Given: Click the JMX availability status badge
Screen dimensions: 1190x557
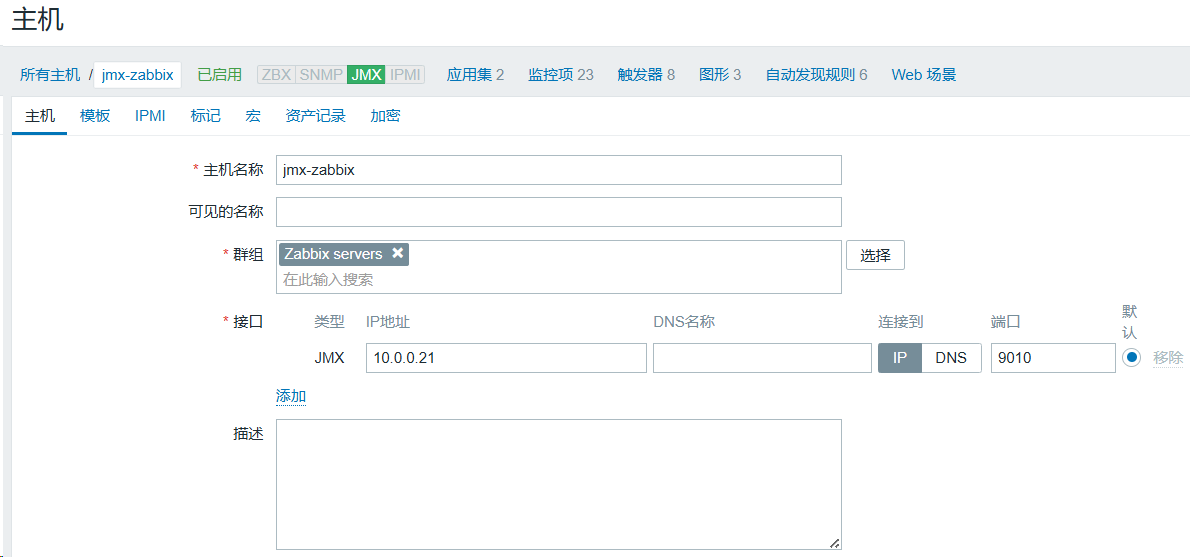Looking at the screenshot, I should [366, 75].
